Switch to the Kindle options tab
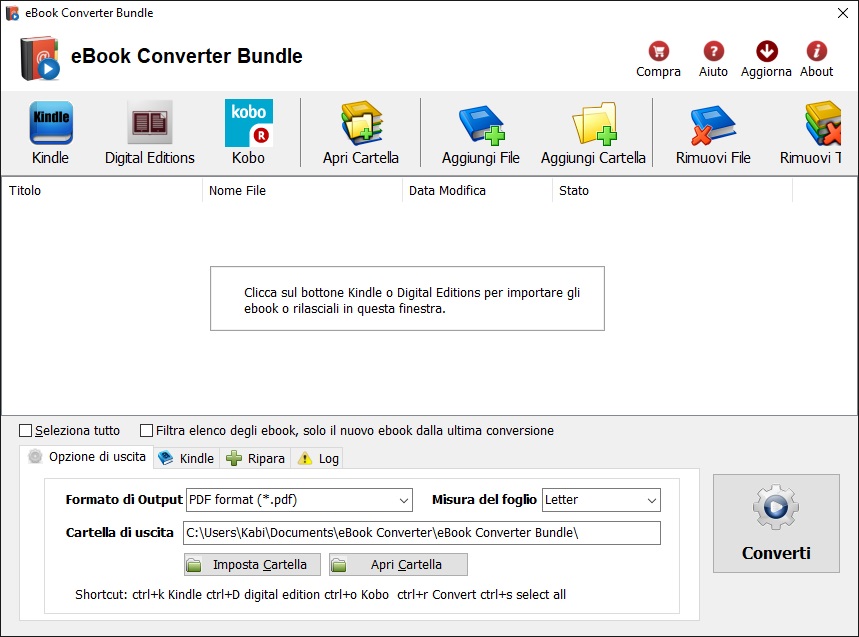Viewport: 859px width, 637px height. coord(187,458)
